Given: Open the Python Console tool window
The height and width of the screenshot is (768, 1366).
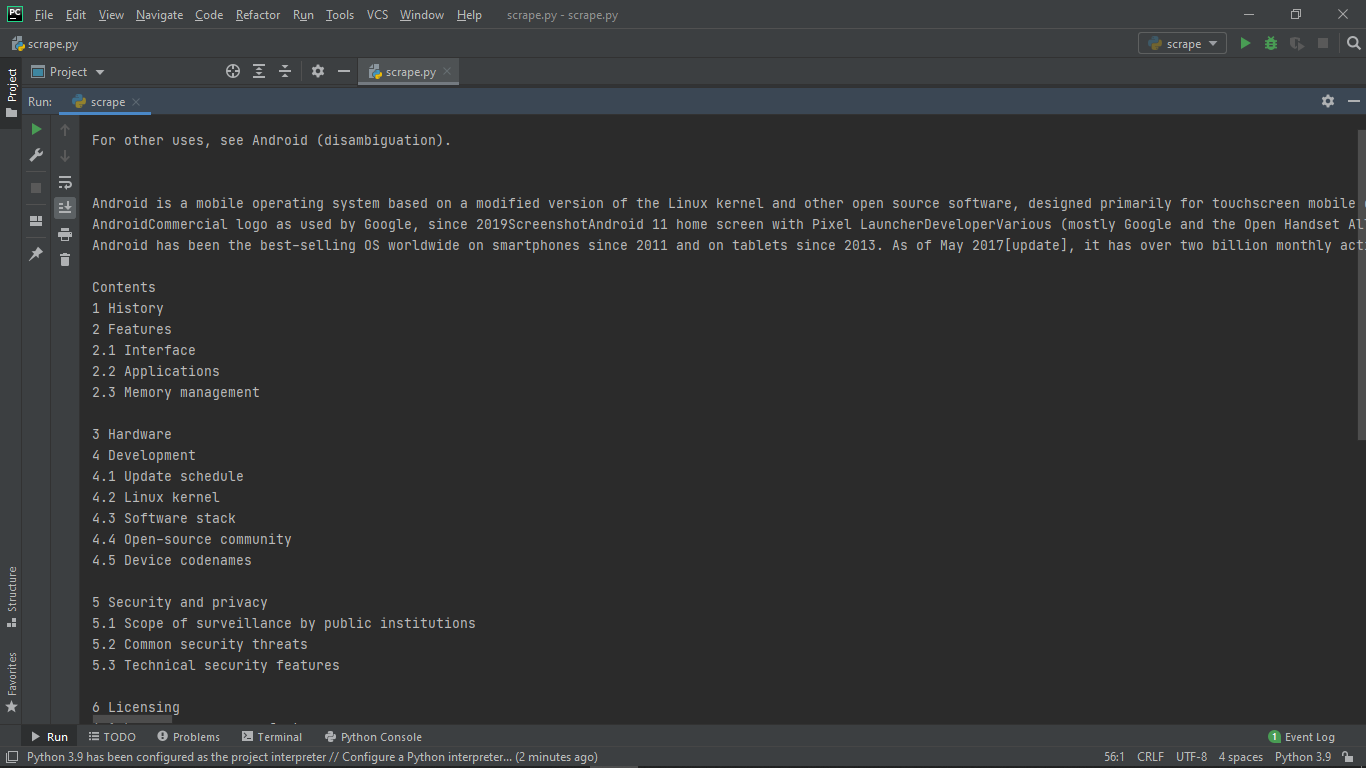Looking at the screenshot, I should [373, 737].
